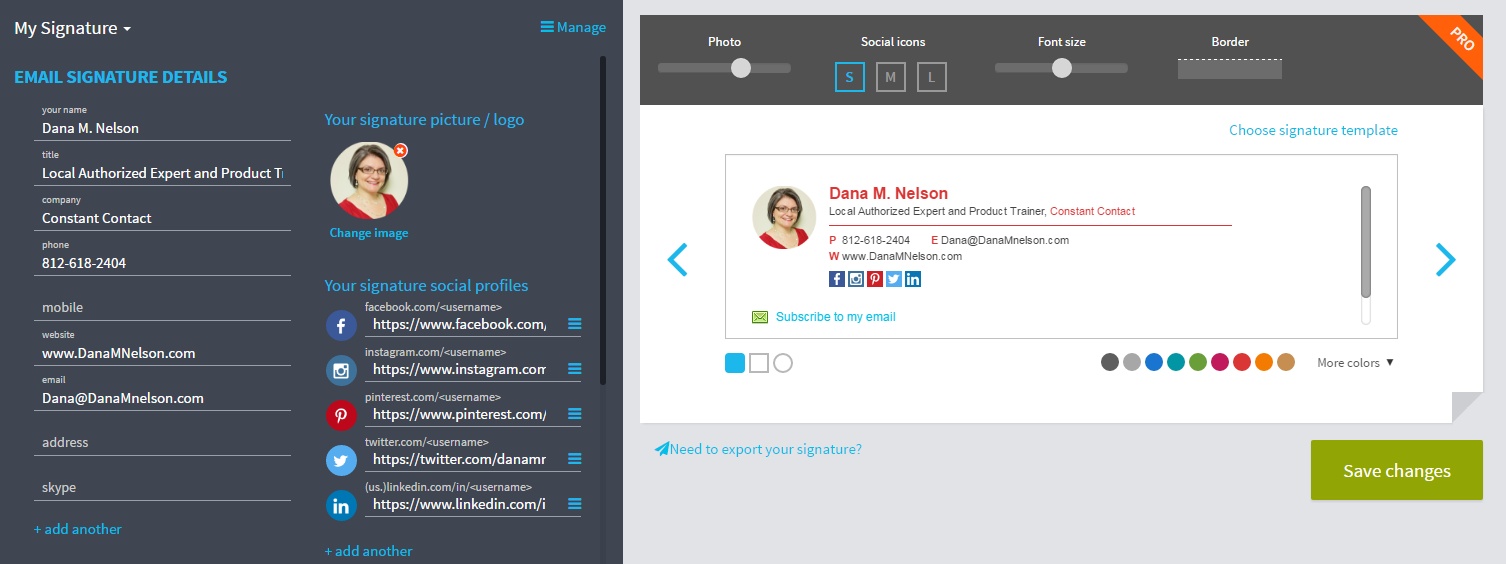
Task: Select medium (M) social icons size
Action: [890, 77]
